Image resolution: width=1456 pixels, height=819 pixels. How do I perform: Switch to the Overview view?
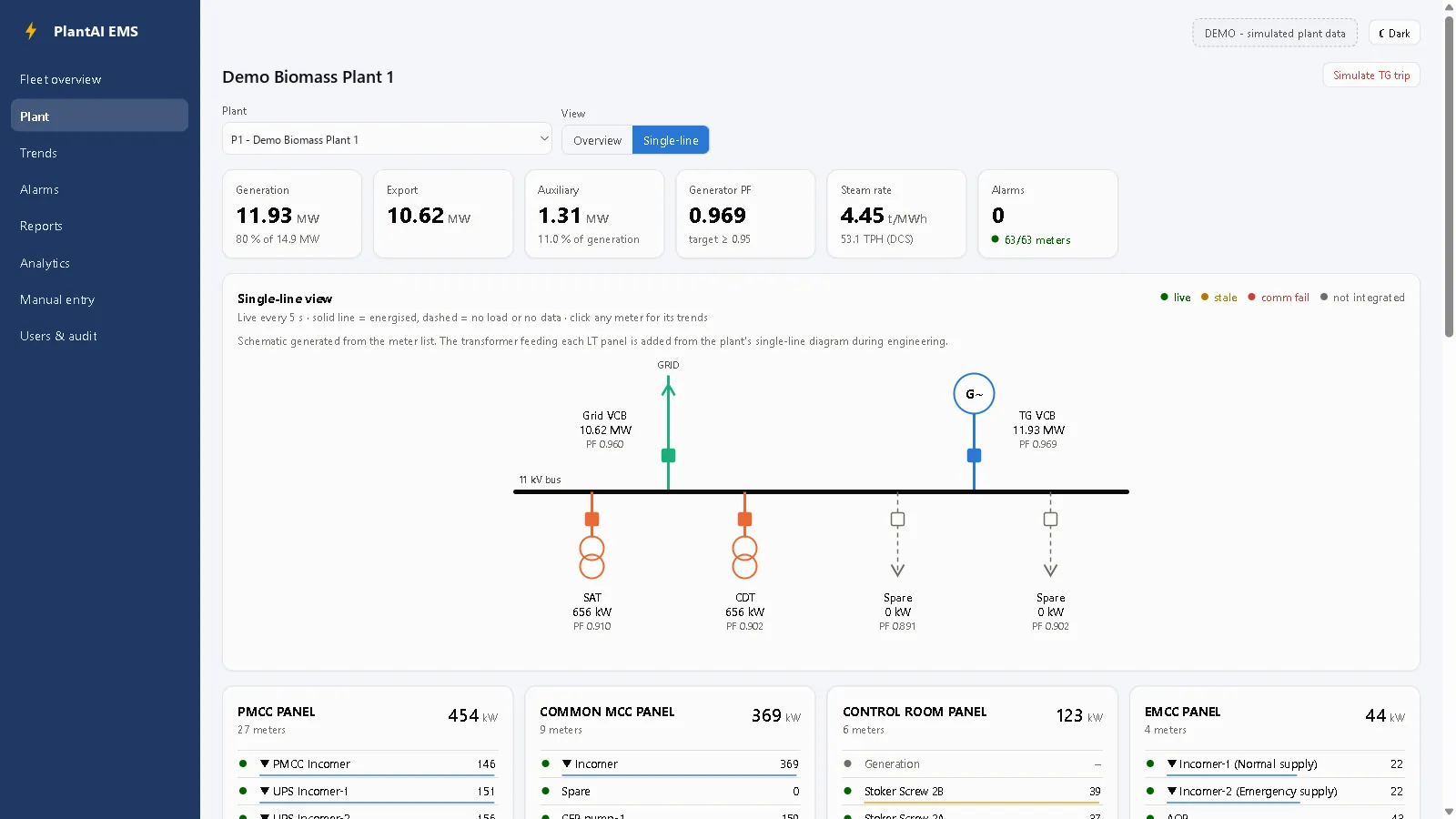coord(597,140)
